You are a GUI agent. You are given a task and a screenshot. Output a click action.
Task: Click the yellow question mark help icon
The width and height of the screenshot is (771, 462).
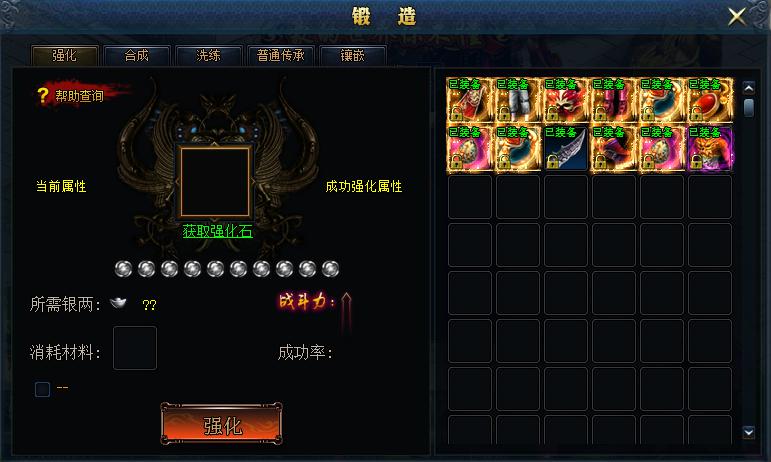[x=43, y=95]
